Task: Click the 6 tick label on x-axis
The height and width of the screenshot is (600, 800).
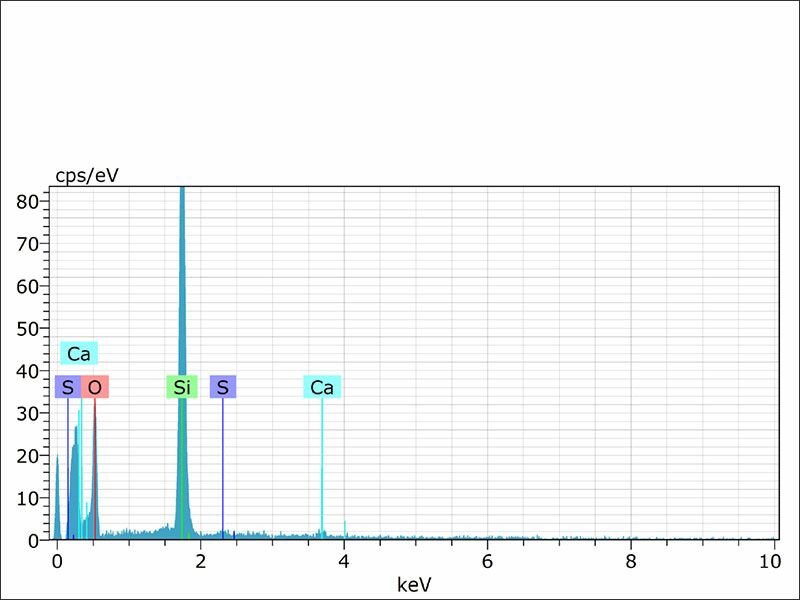Action: click(x=488, y=562)
